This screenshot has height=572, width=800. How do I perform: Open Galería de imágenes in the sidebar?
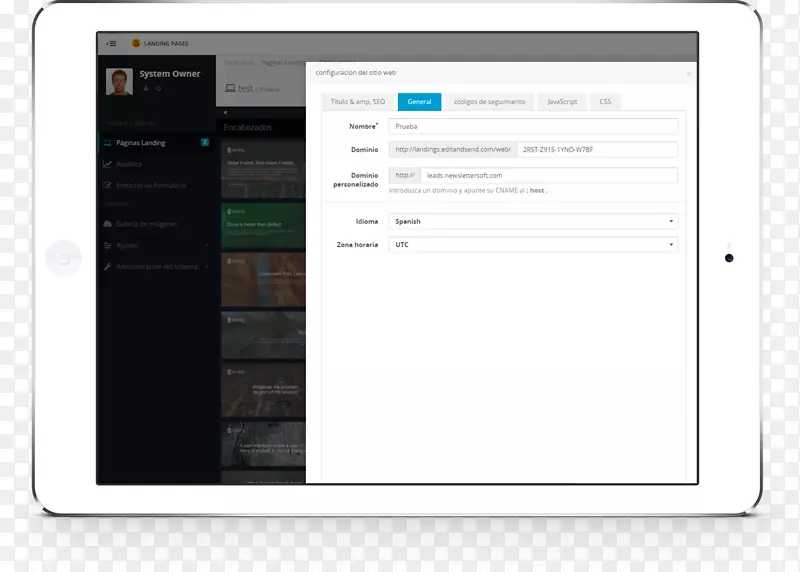151,224
